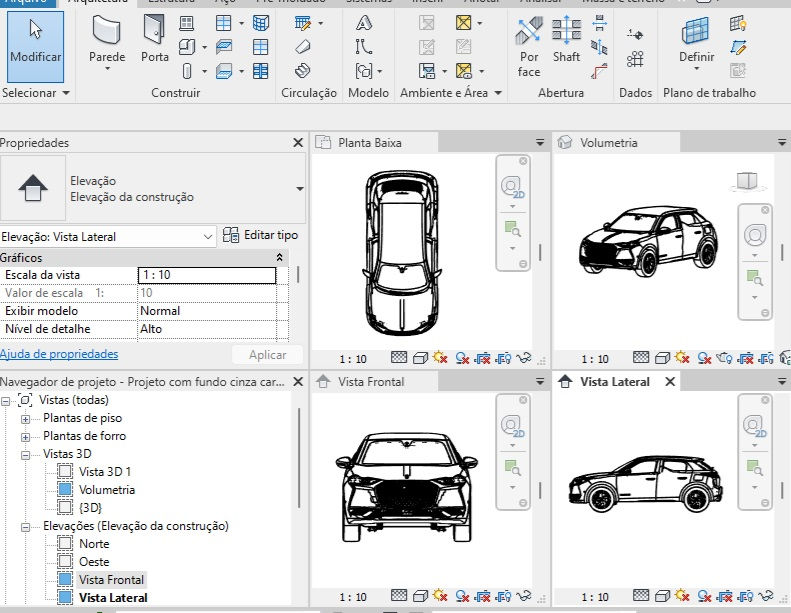This screenshot has height=613, width=791.
Task: Activate the Por face opening tool
Action: click(529, 47)
